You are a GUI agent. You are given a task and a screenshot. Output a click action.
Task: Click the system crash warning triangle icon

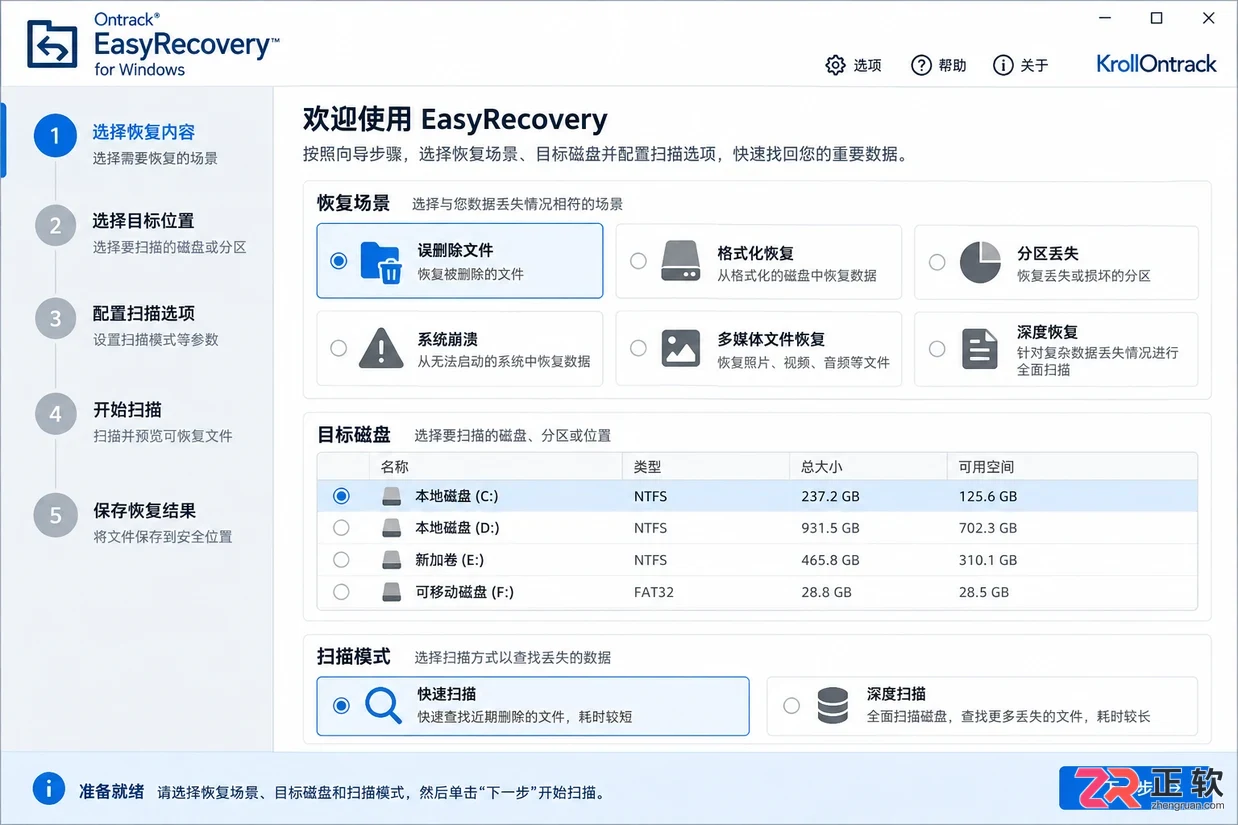tap(381, 348)
